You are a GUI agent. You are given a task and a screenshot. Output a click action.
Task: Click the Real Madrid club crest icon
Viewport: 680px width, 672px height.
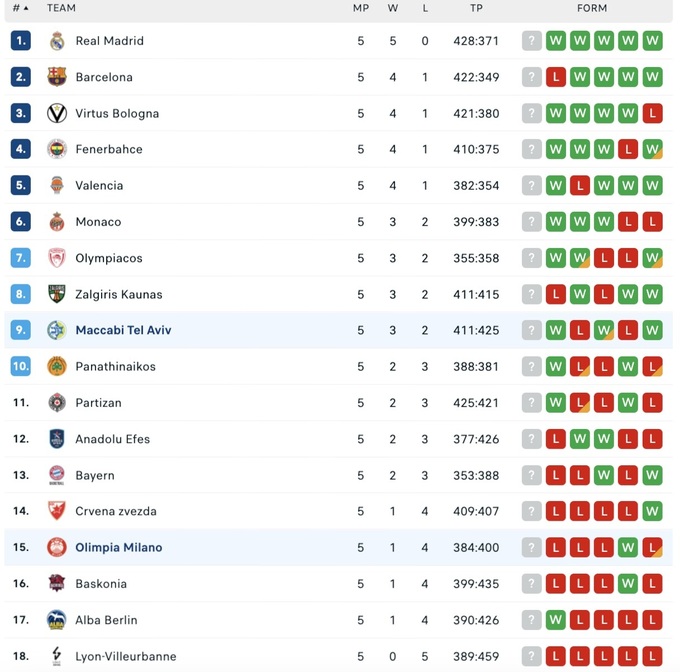[x=57, y=41]
